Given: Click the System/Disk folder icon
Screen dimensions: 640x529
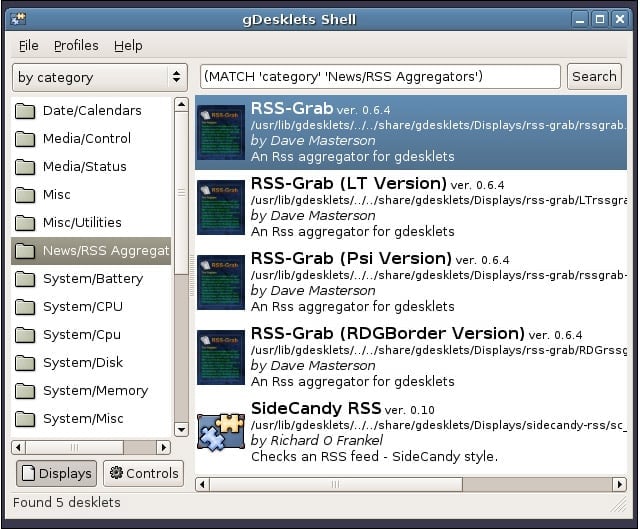Looking at the screenshot, I should [25, 362].
